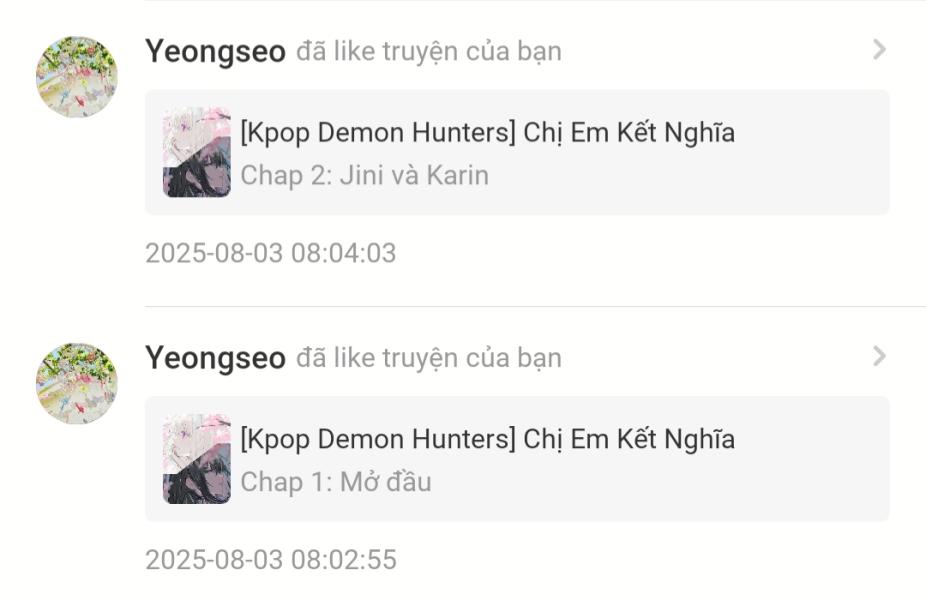The image size is (926, 600).
Task: Open the gray story card for Chap 1
Action: [x=517, y=459]
